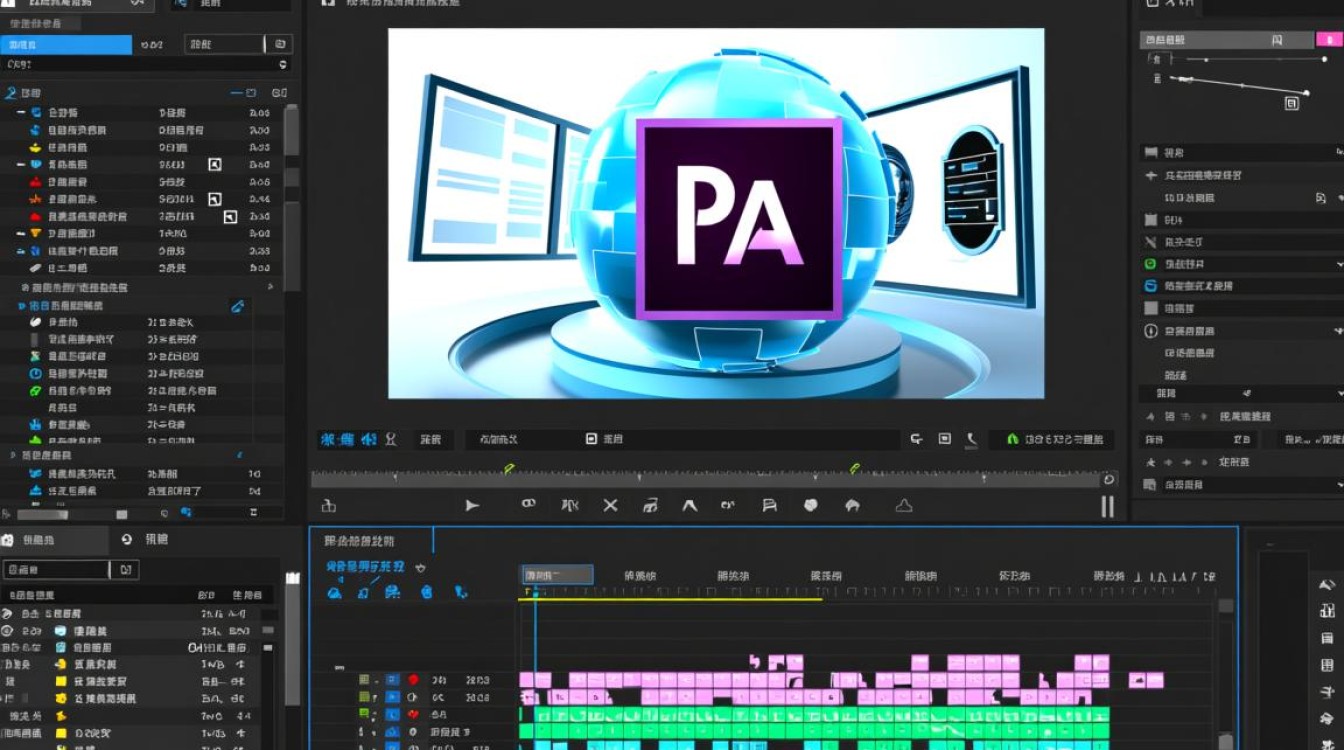Click the shield-shaped icon in transport bar
Screen dimensions: 1344x750
[811, 506]
